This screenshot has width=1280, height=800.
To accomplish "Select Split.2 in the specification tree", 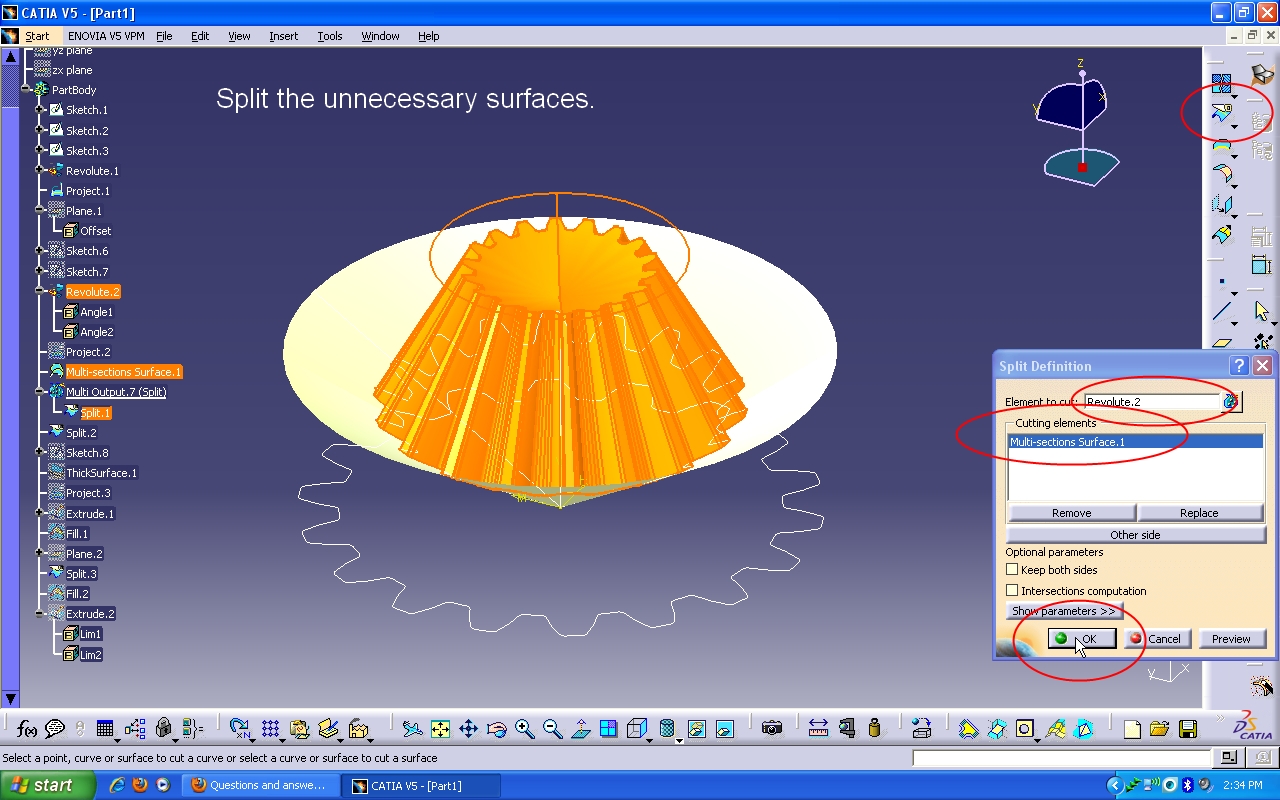I will (x=81, y=433).
